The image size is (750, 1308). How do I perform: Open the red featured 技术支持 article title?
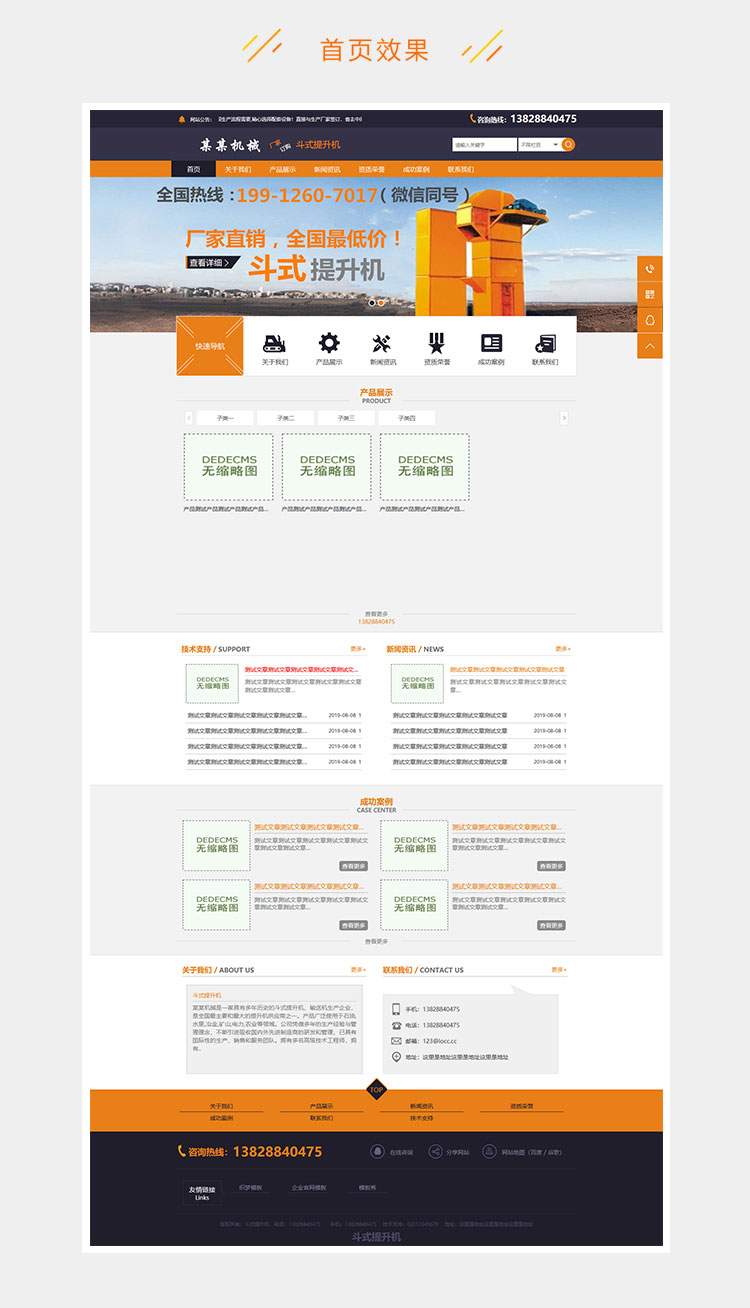point(302,670)
